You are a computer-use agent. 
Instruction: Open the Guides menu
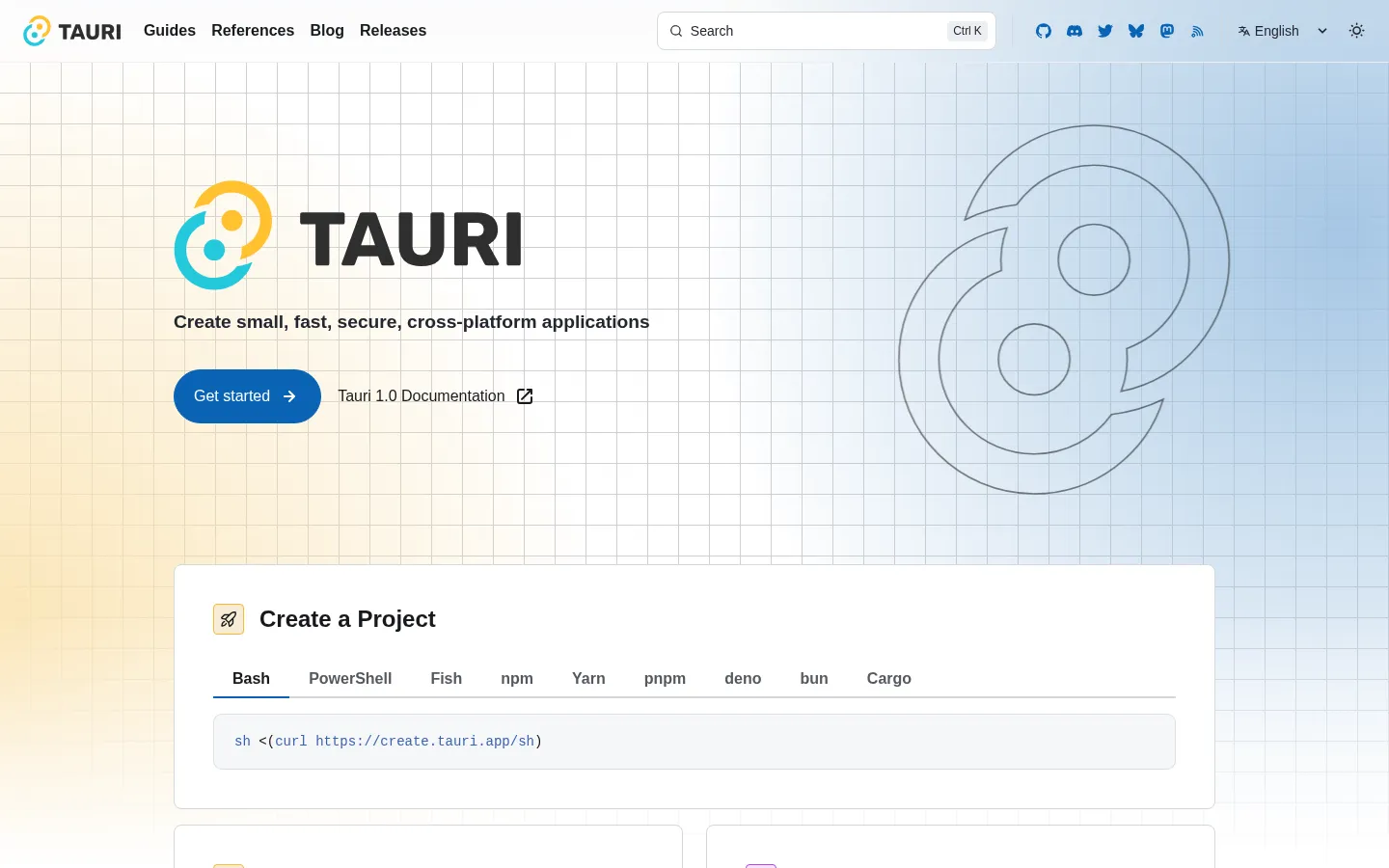click(x=170, y=31)
